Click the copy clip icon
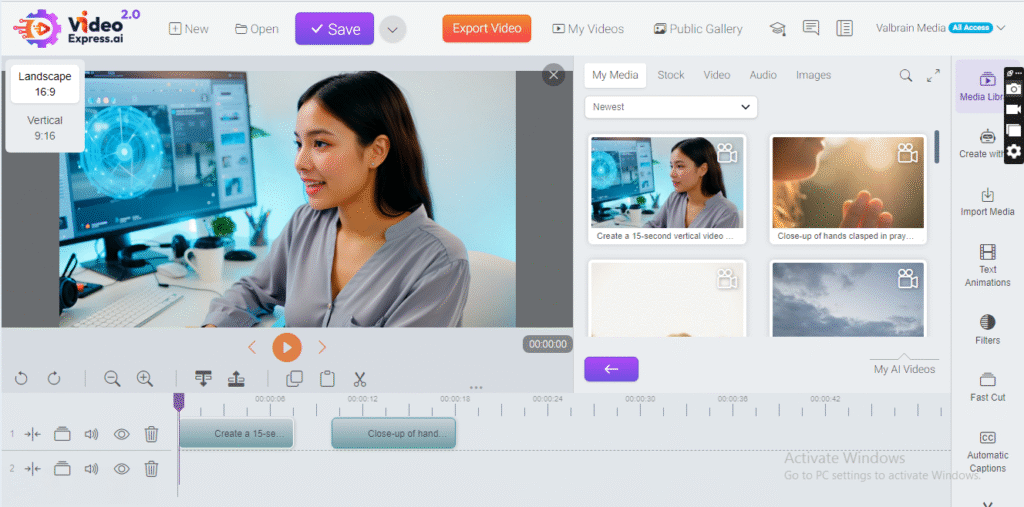Screen dimensions: 1024x507 click(295, 378)
